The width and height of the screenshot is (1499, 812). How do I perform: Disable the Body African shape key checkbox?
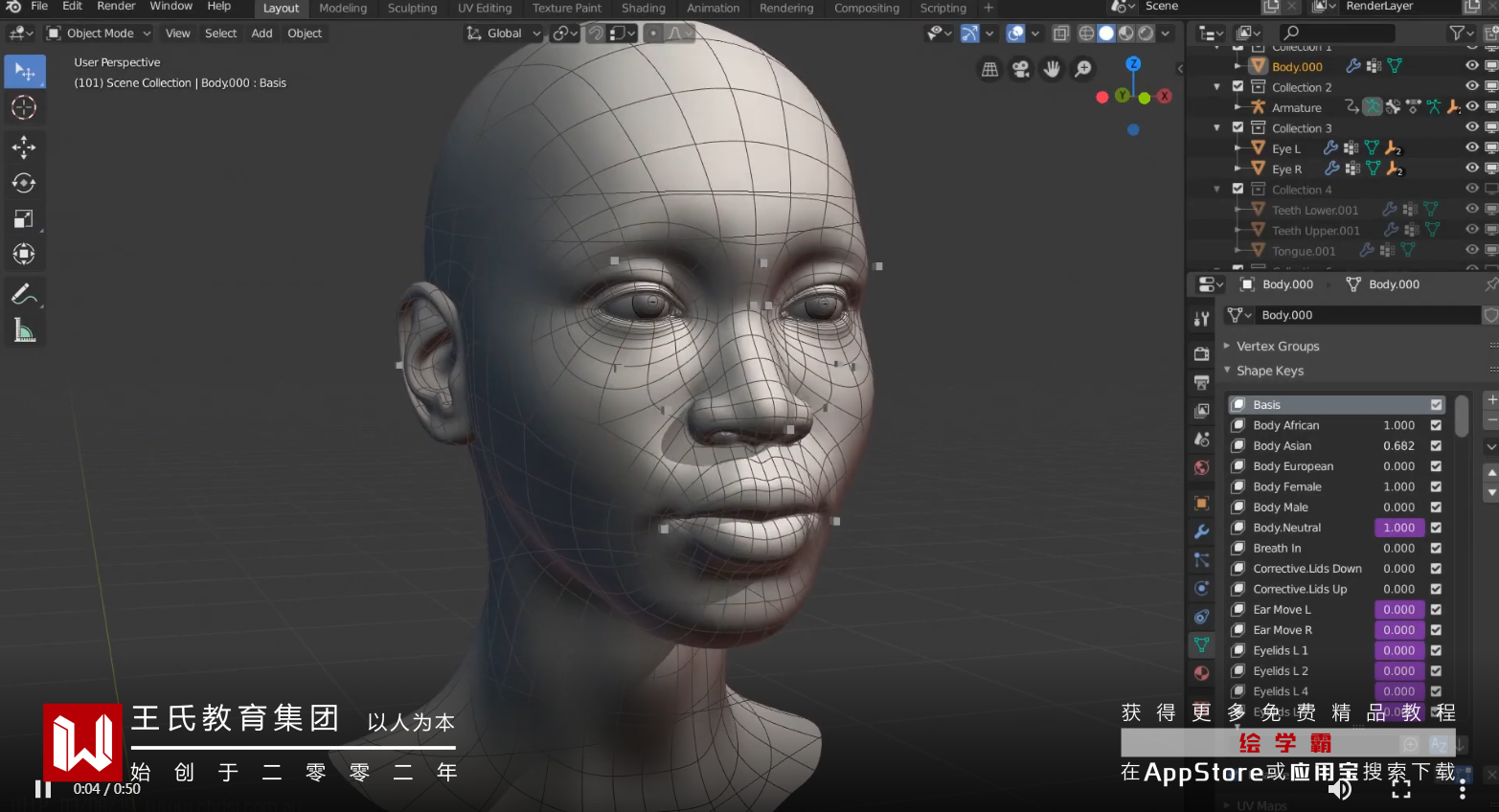pos(1436,425)
